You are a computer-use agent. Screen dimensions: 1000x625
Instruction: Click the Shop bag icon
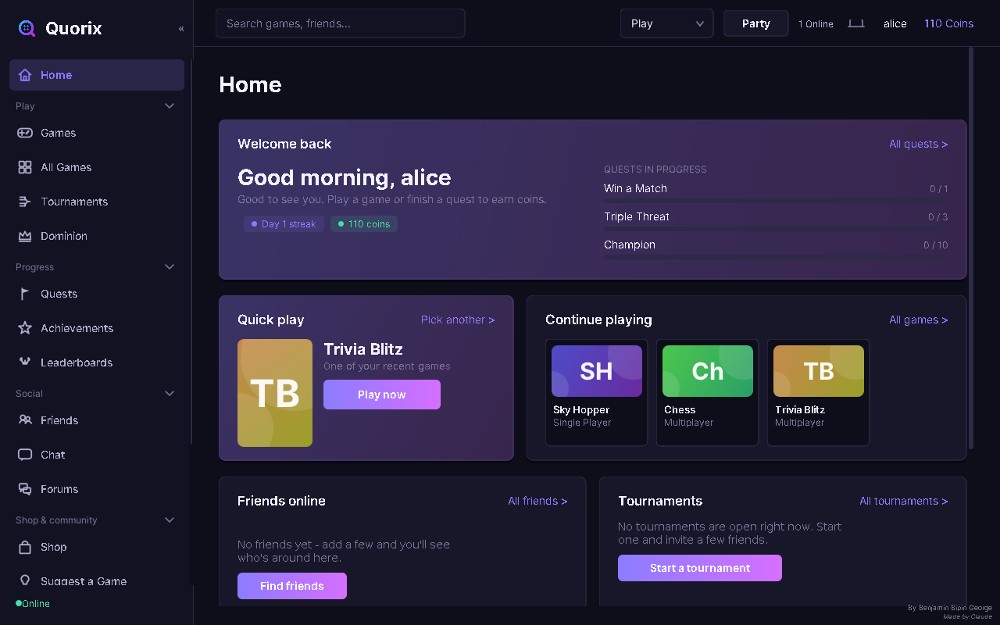(25, 547)
